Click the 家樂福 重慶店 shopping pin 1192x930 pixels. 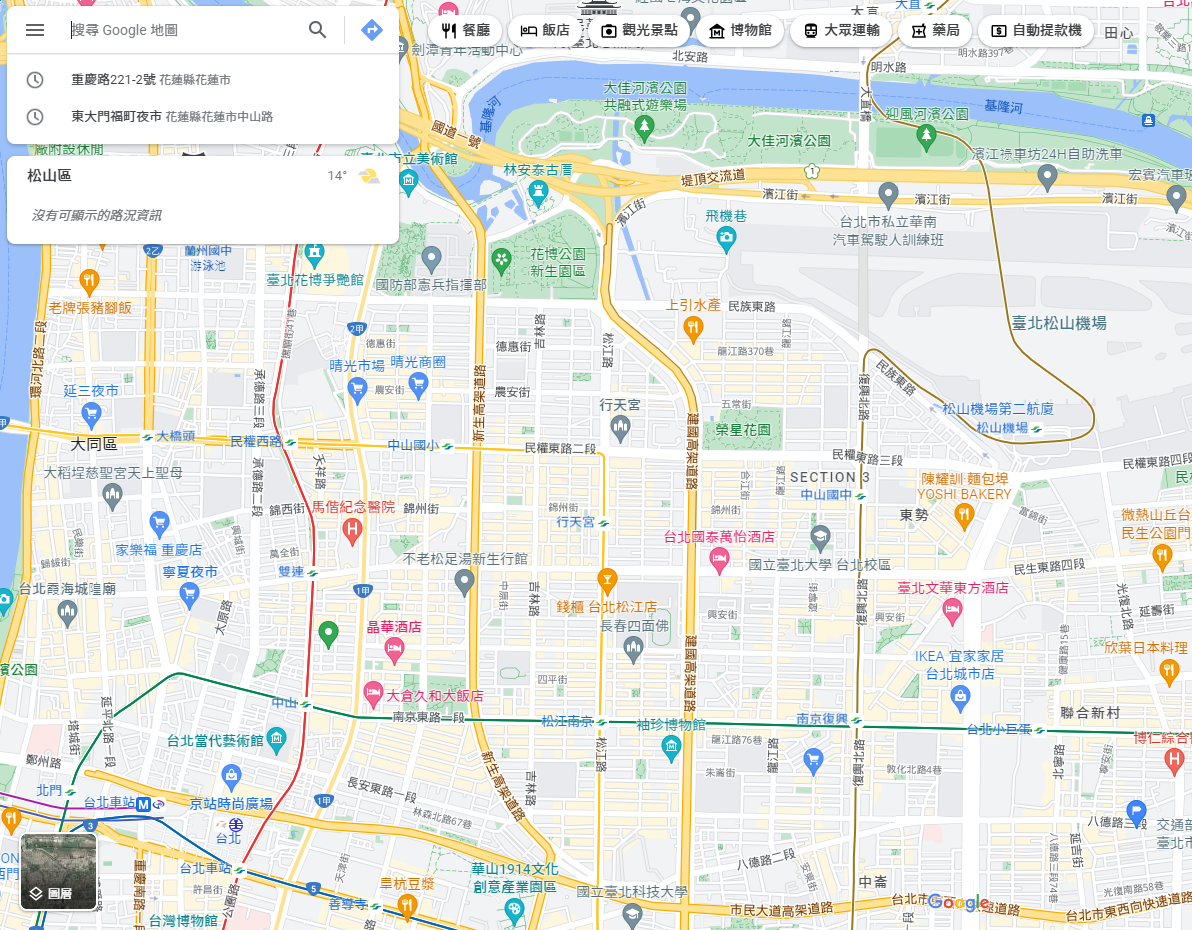pos(159,523)
